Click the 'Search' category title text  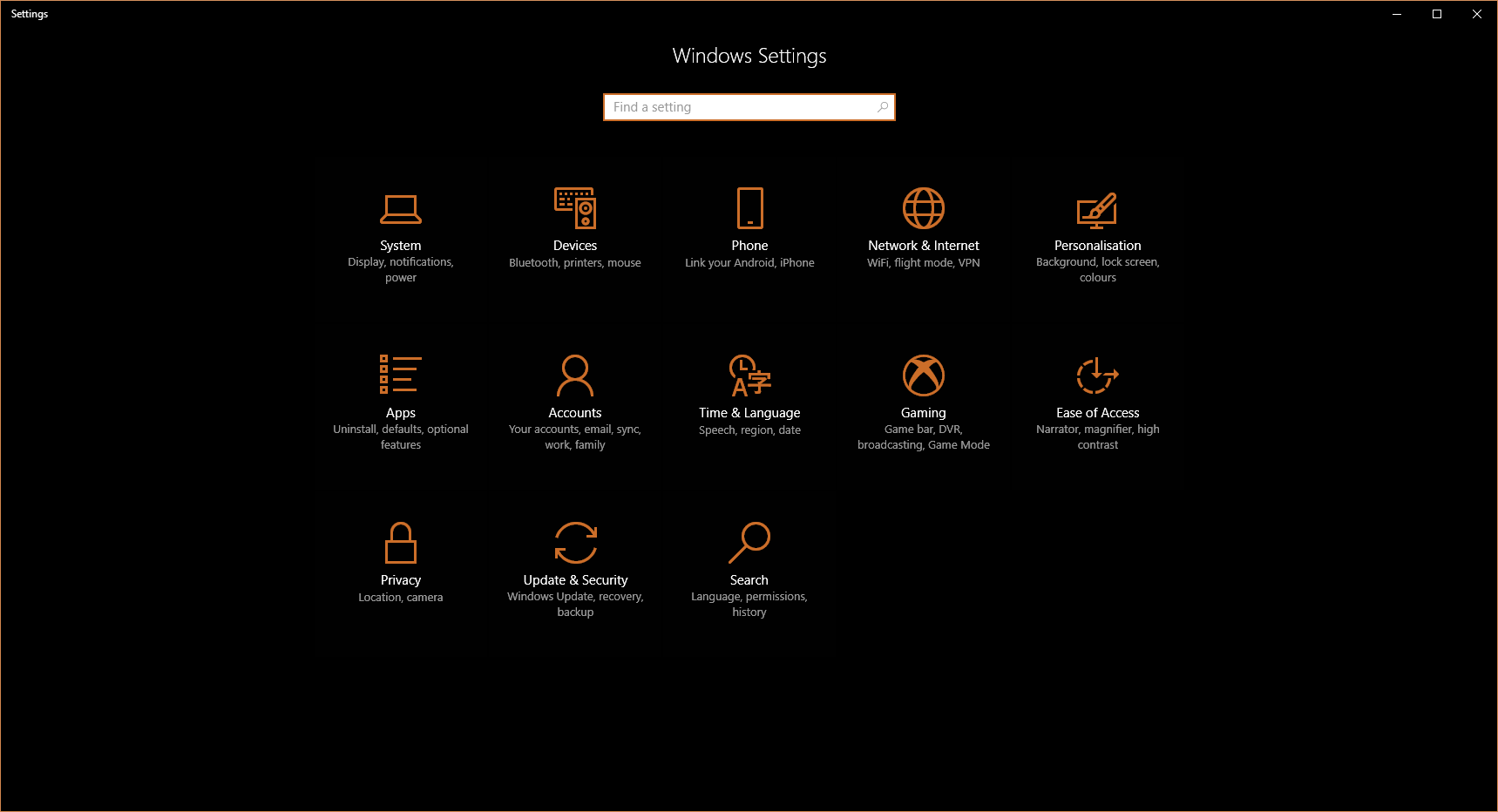click(749, 580)
